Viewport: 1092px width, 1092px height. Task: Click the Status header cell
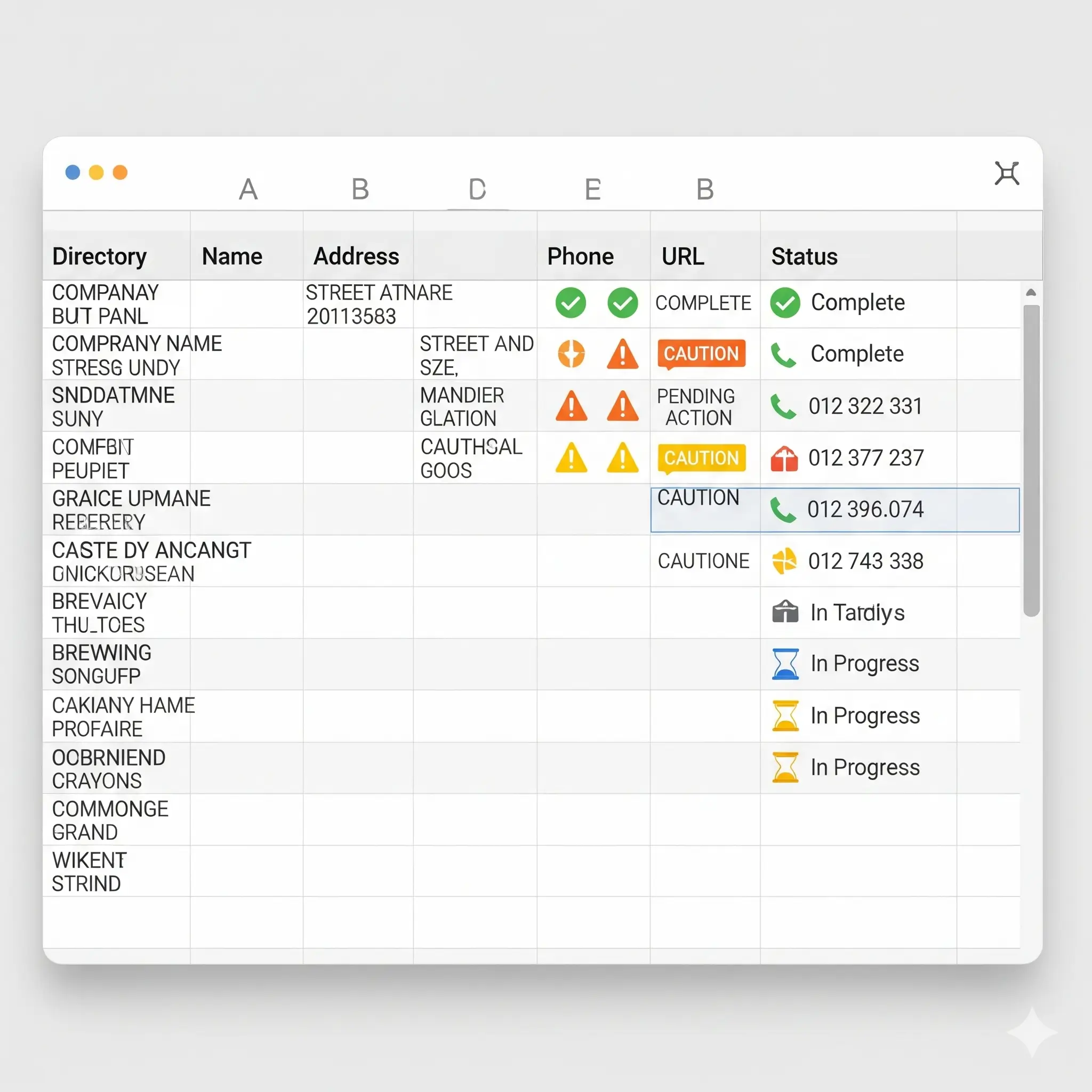(x=858, y=256)
